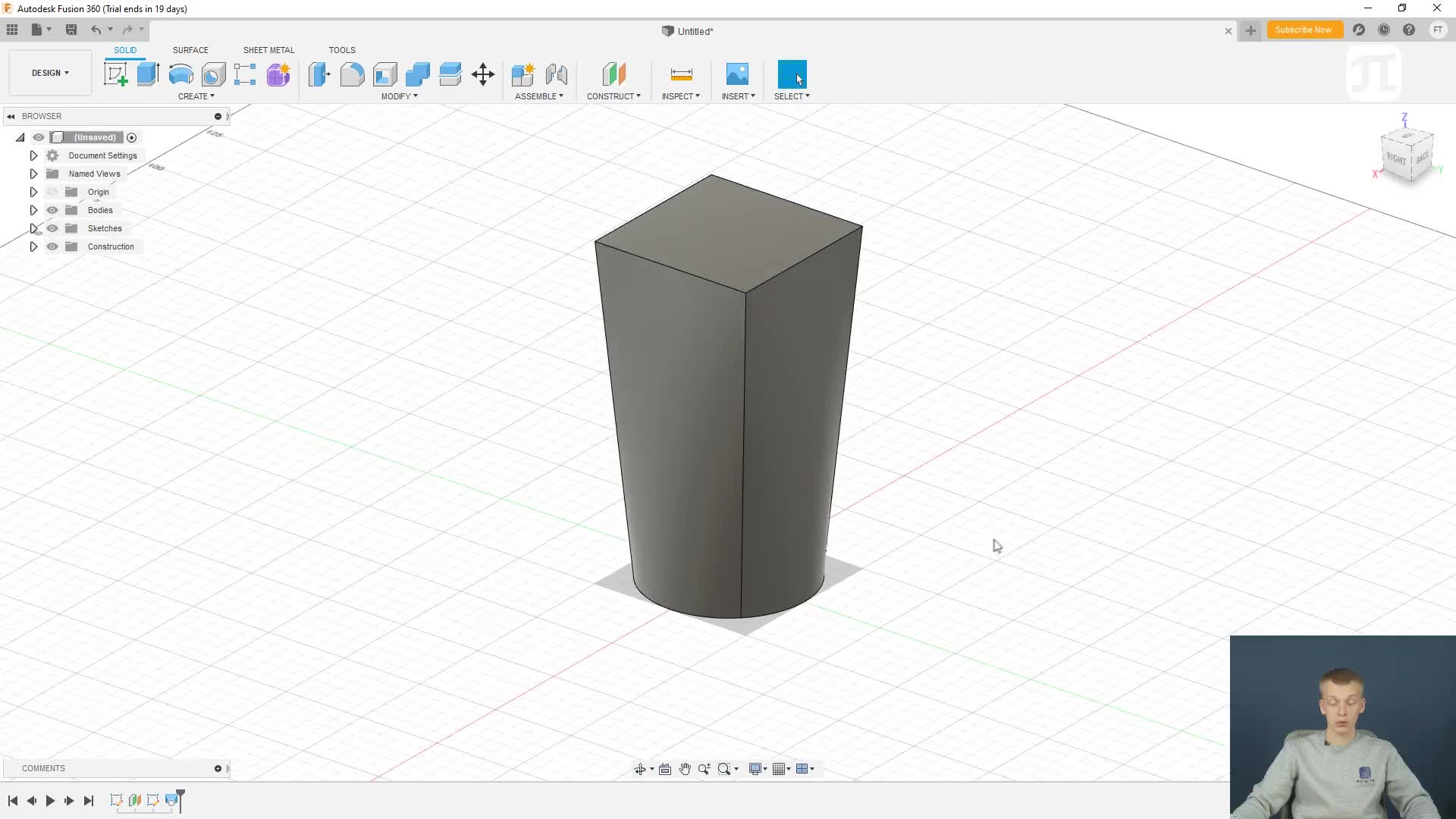This screenshot has height=819, width=1456.
Task: Select the Revolve tool
Action: click(180, 74)
